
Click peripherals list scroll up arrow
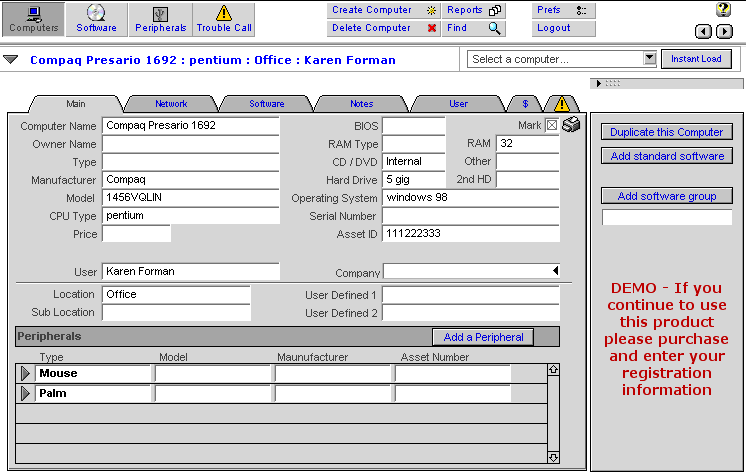553,370
